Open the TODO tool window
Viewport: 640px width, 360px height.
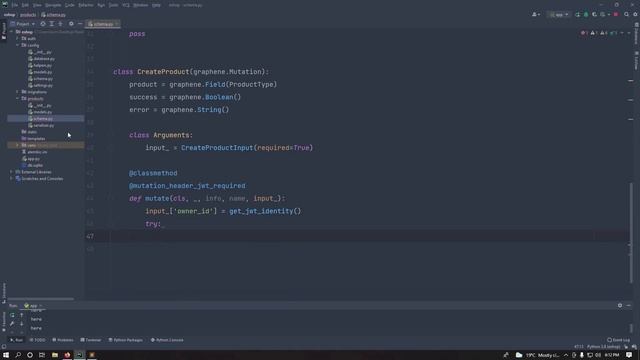[x=38, y=340]
